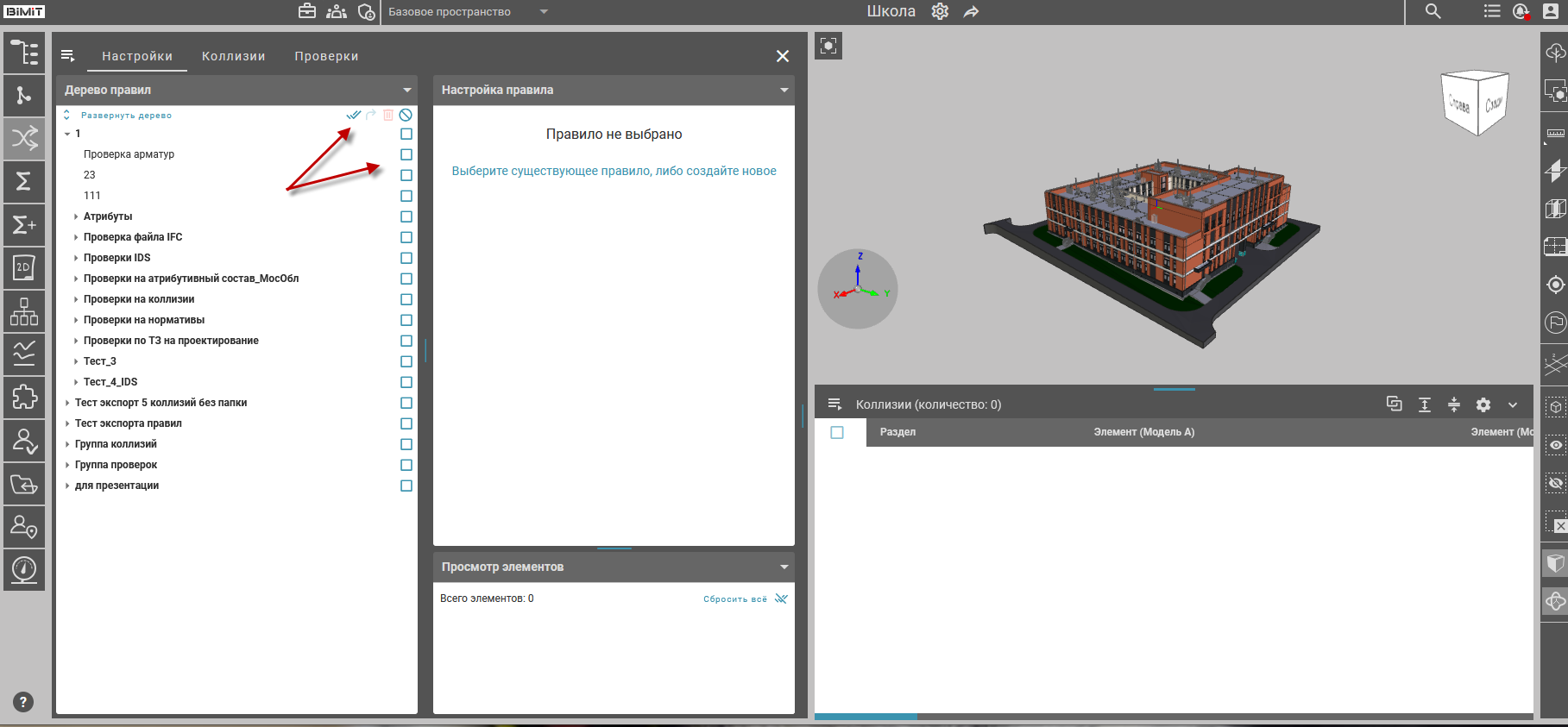1568x727 pixels.
Task: Click the search magnifier in top bar
Action: (1433, 11)
